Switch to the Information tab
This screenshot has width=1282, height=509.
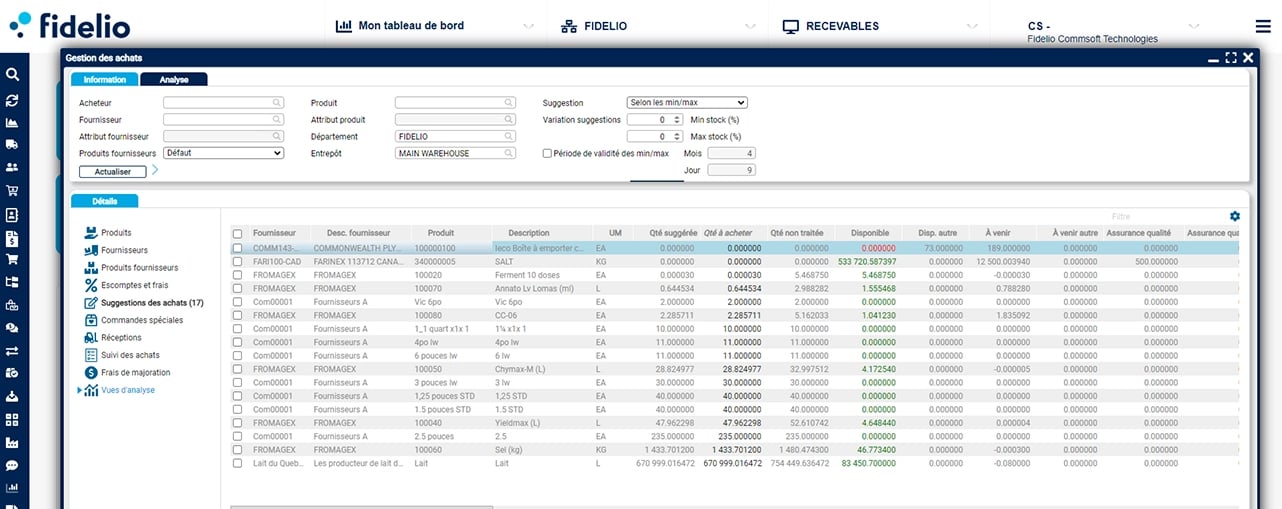(x=104, y=79)
